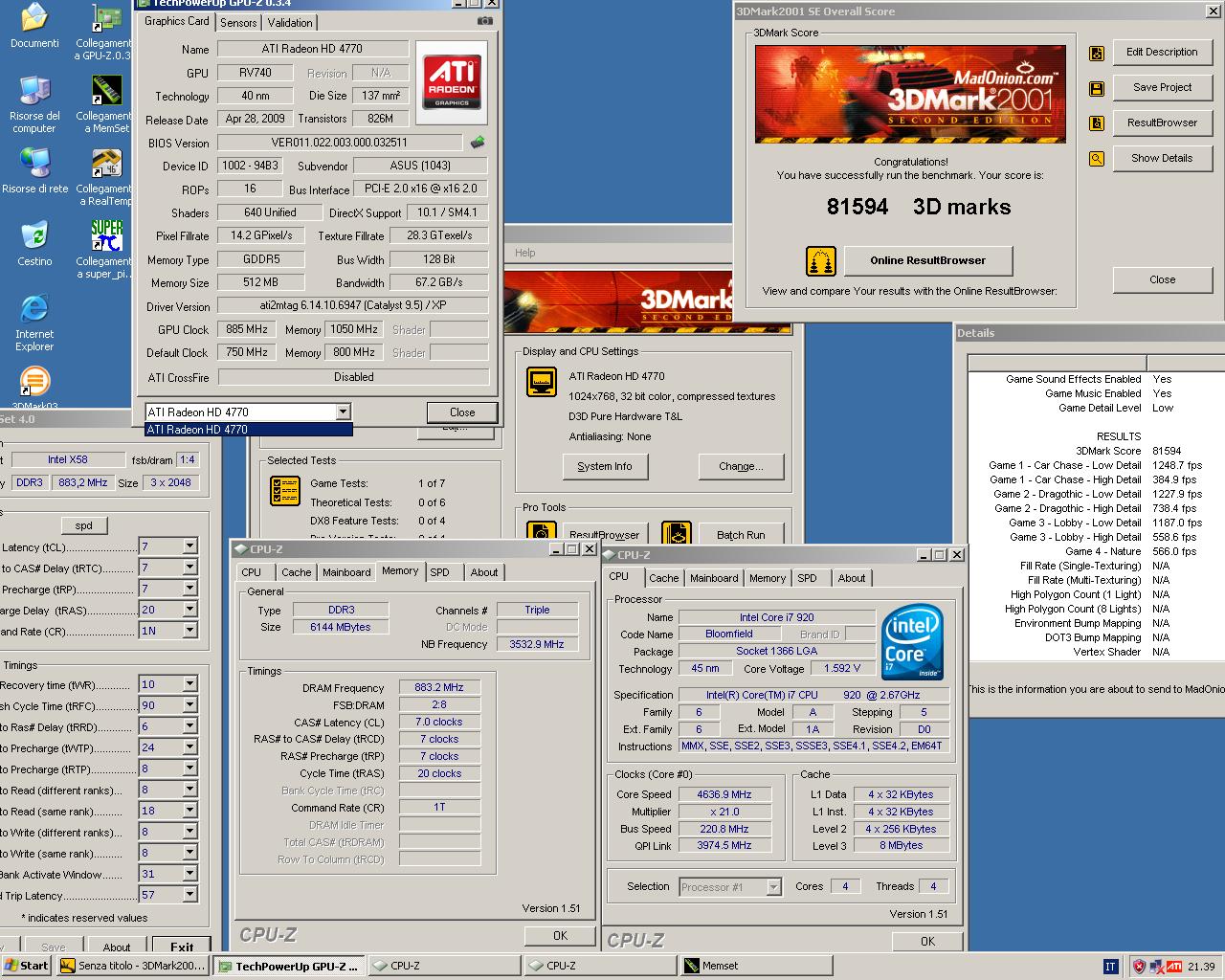
Task: Click the GPU Name field in GPU-Z
Action: click(x=312, y=49)
